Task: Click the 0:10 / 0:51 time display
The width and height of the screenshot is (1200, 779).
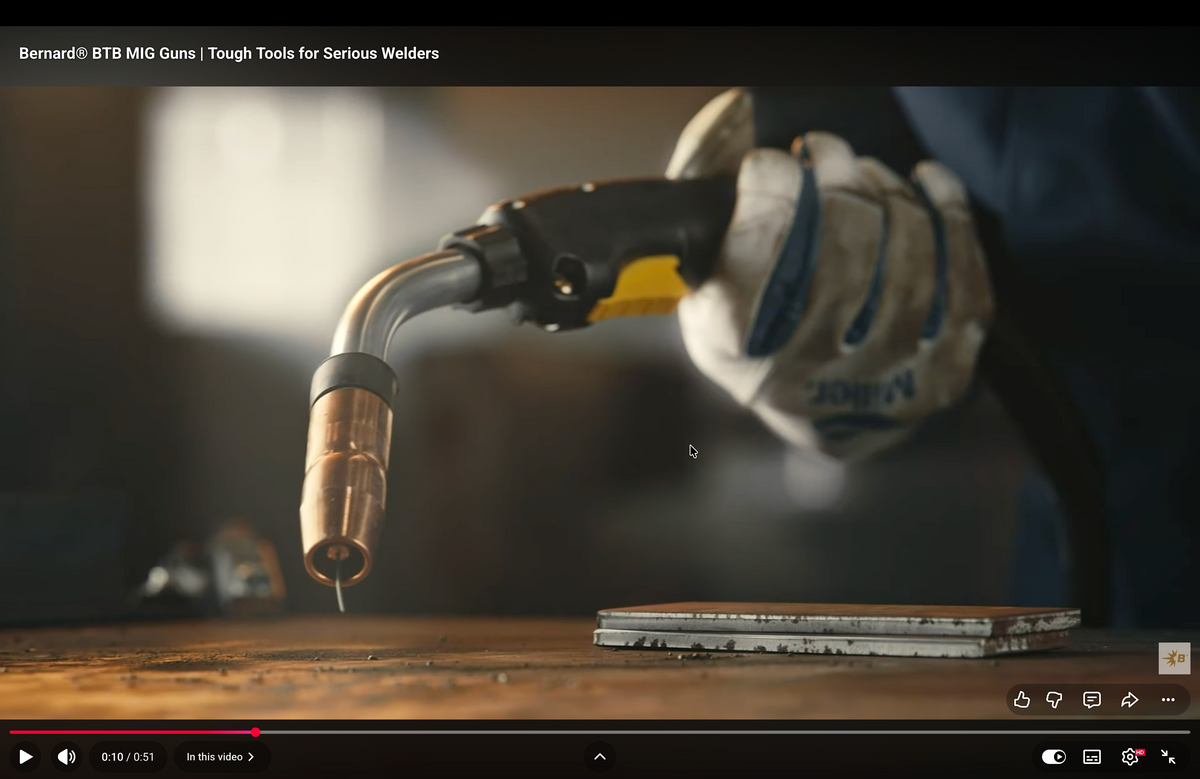Action: [x=128, y=757]
